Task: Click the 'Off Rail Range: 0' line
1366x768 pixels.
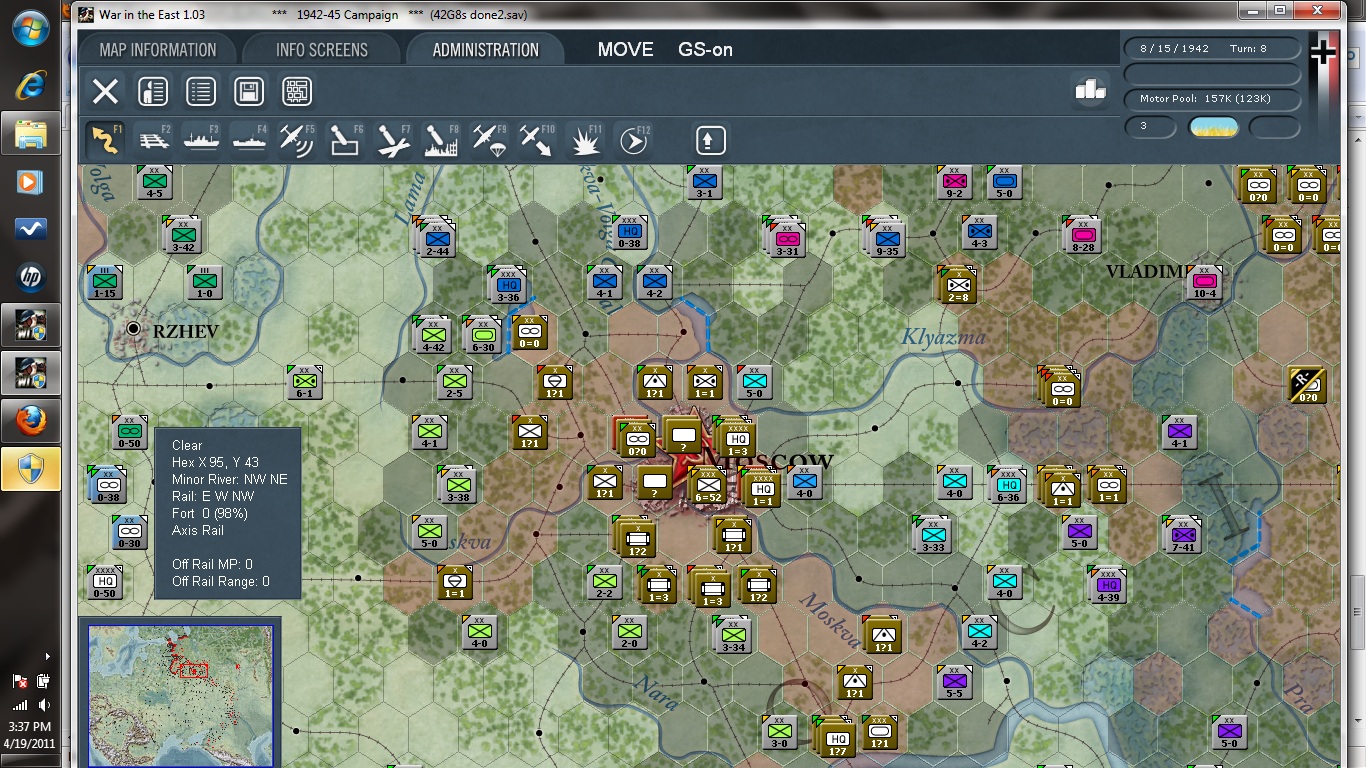Action: pos(221,581)
